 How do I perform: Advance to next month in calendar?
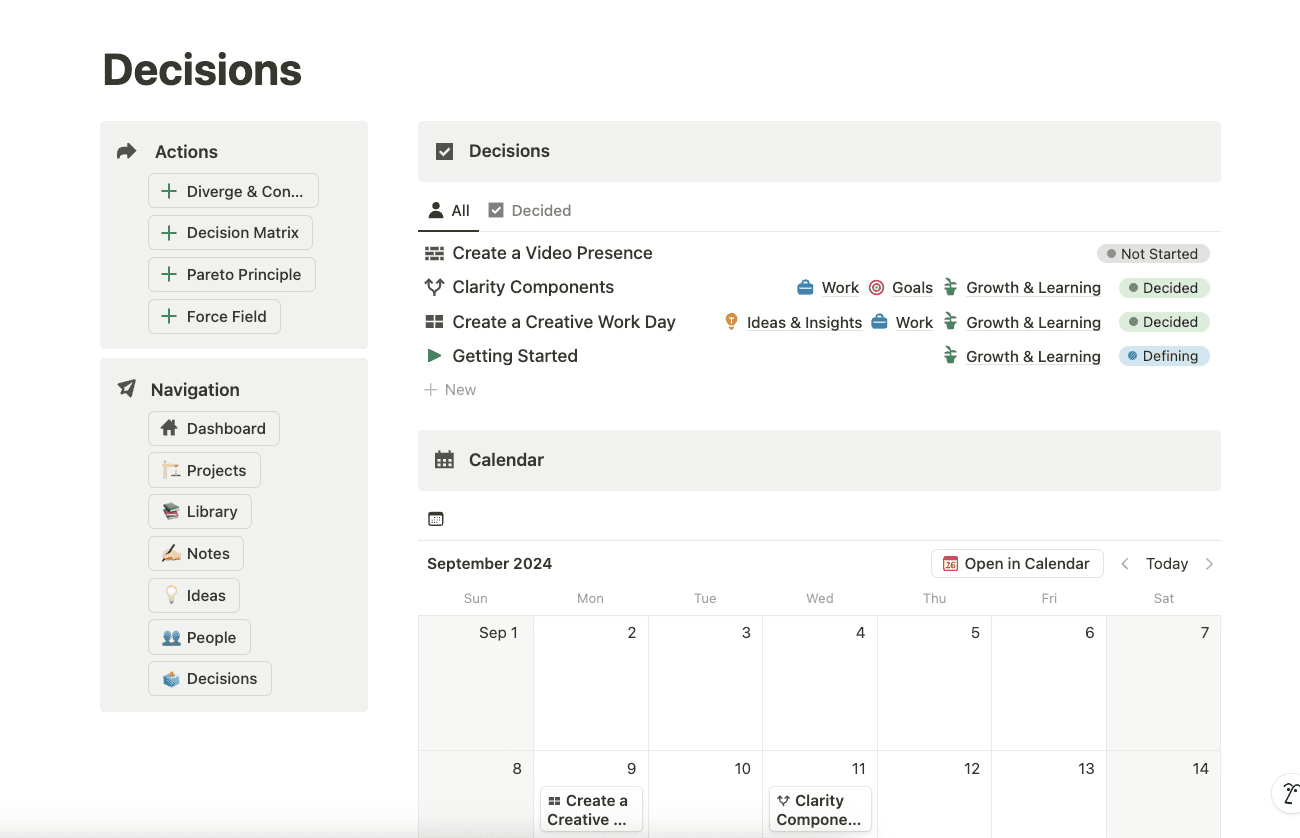pos(1209,564)
